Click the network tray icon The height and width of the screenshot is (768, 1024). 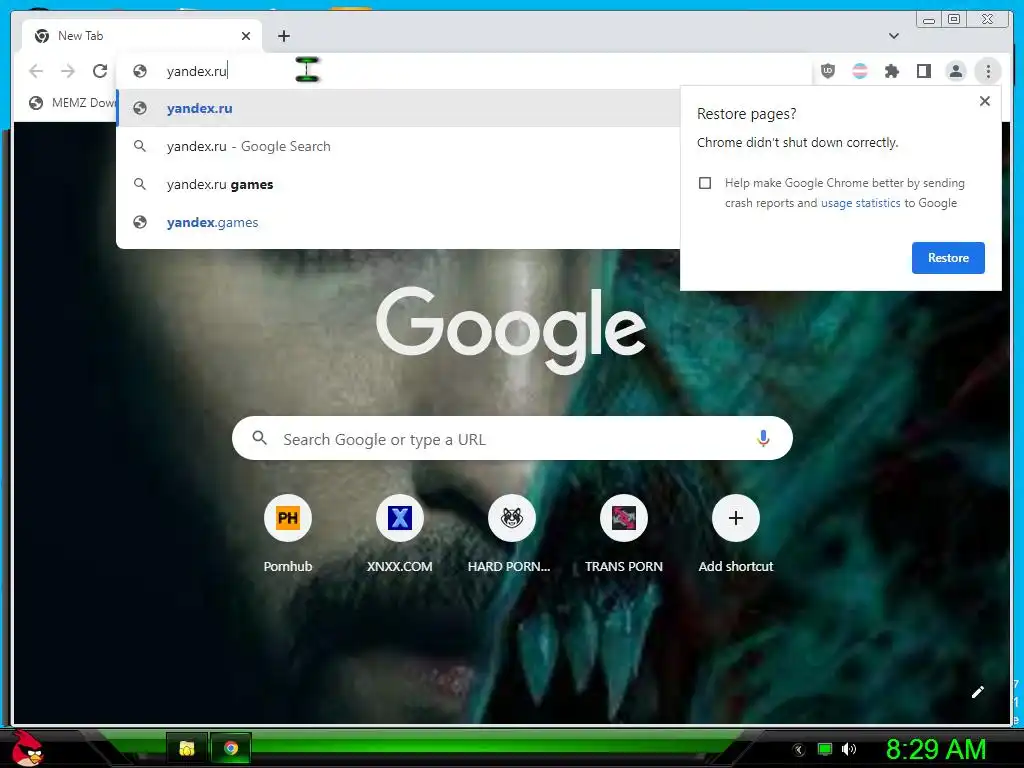pos(825,749)
